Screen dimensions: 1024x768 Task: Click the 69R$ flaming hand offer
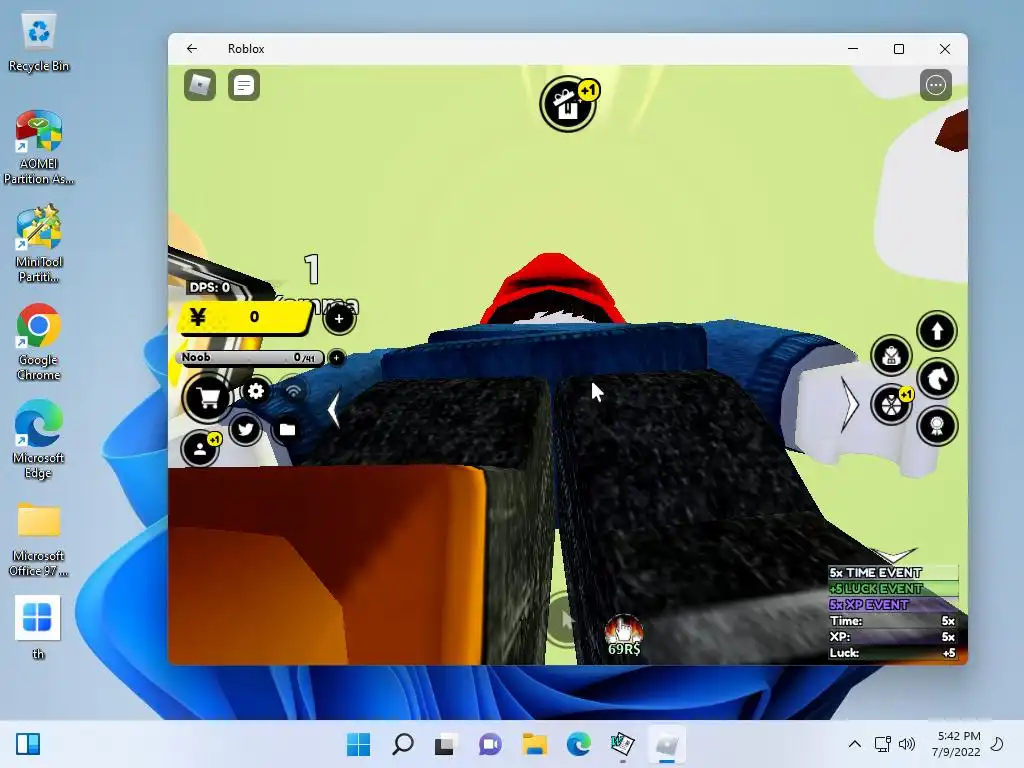[624, 635]
